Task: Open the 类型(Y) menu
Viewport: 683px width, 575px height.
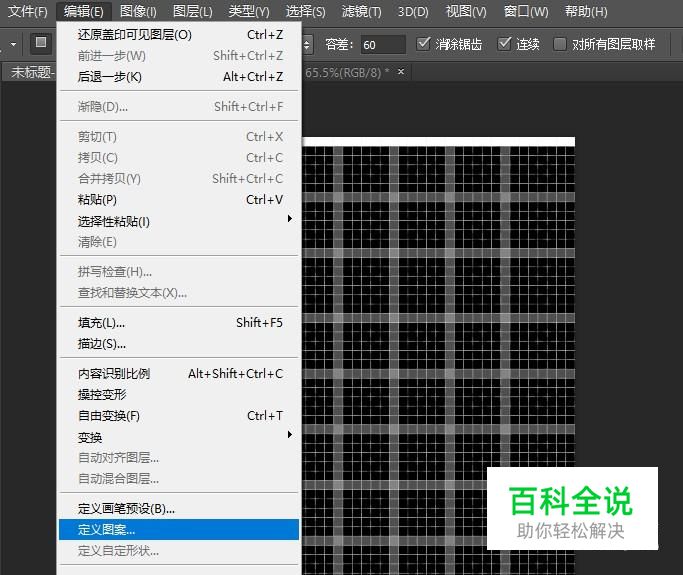Action: tap(249, 11)
